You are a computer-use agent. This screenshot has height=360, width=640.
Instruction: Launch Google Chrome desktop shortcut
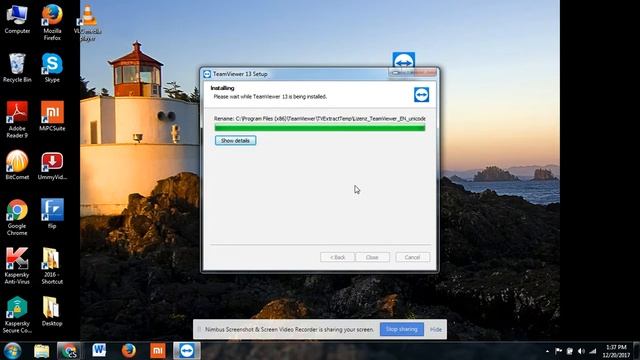point(17,217)
